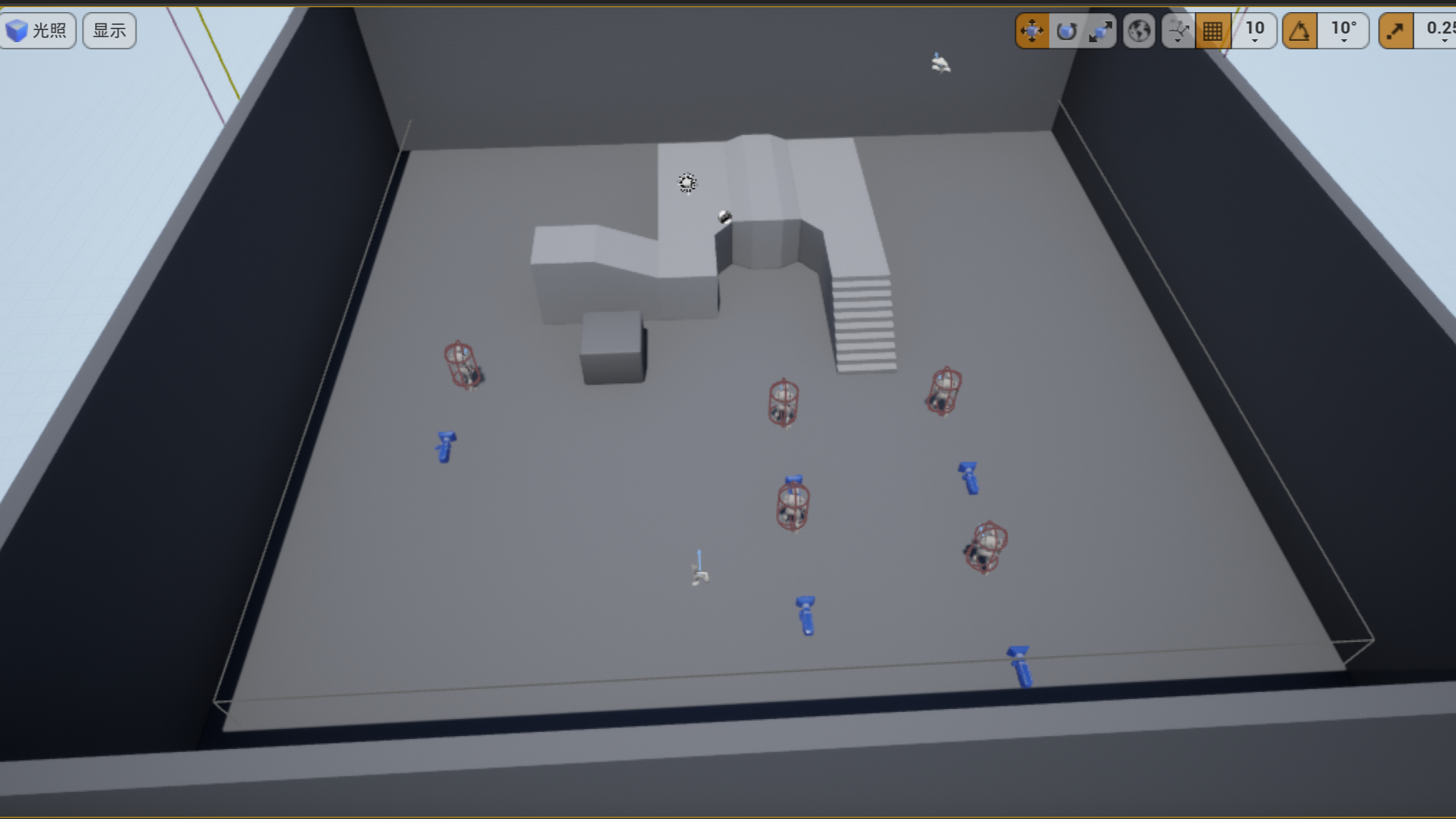This screenshot has width=1456, height=819.
Task: Toggle rotation angle snapping
Action: [1300, 31]
